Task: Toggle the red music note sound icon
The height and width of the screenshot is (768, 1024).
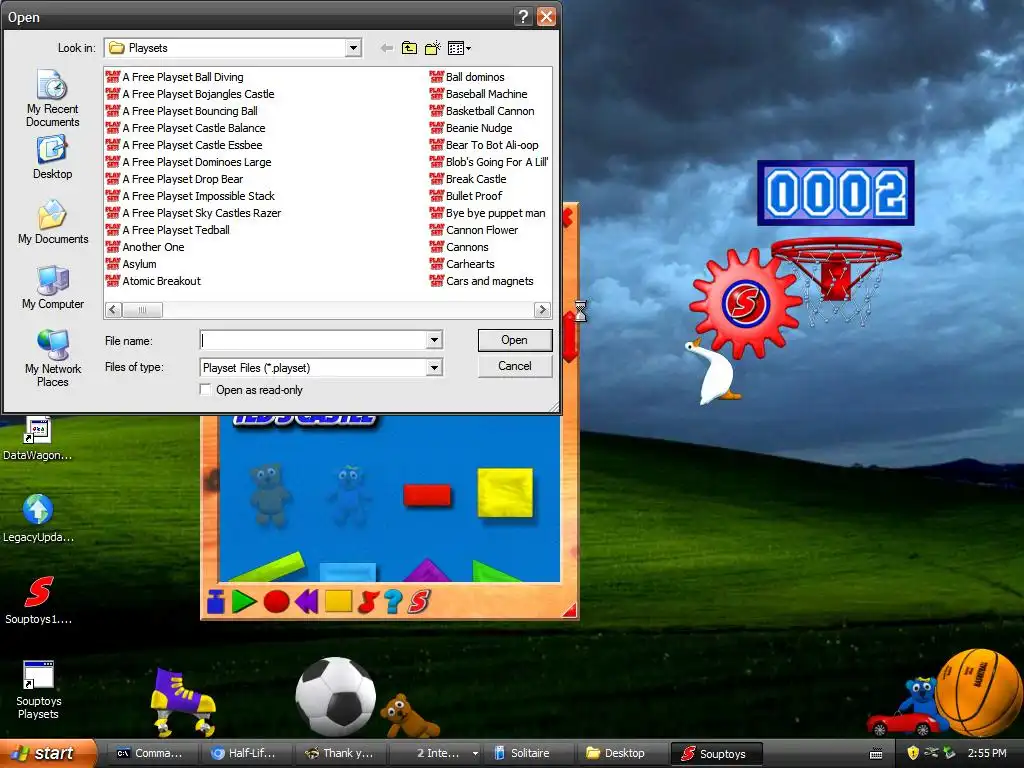Action: [369, 601]
